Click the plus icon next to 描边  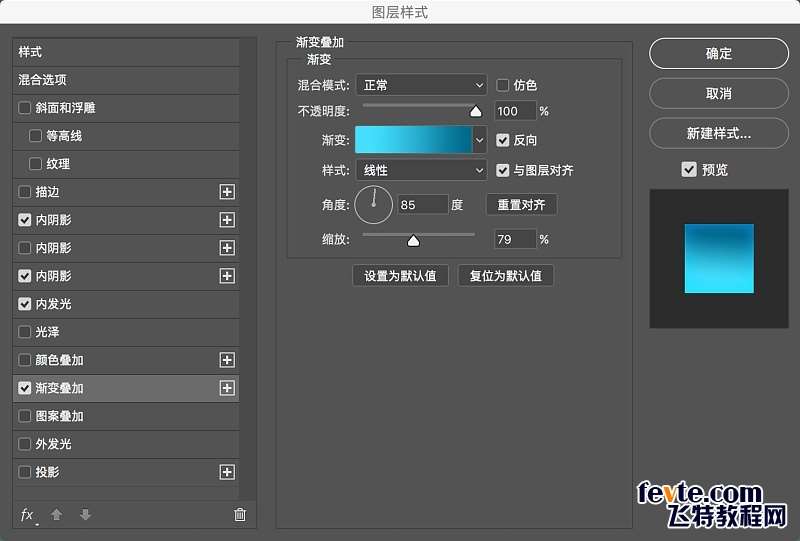point(227,192)
